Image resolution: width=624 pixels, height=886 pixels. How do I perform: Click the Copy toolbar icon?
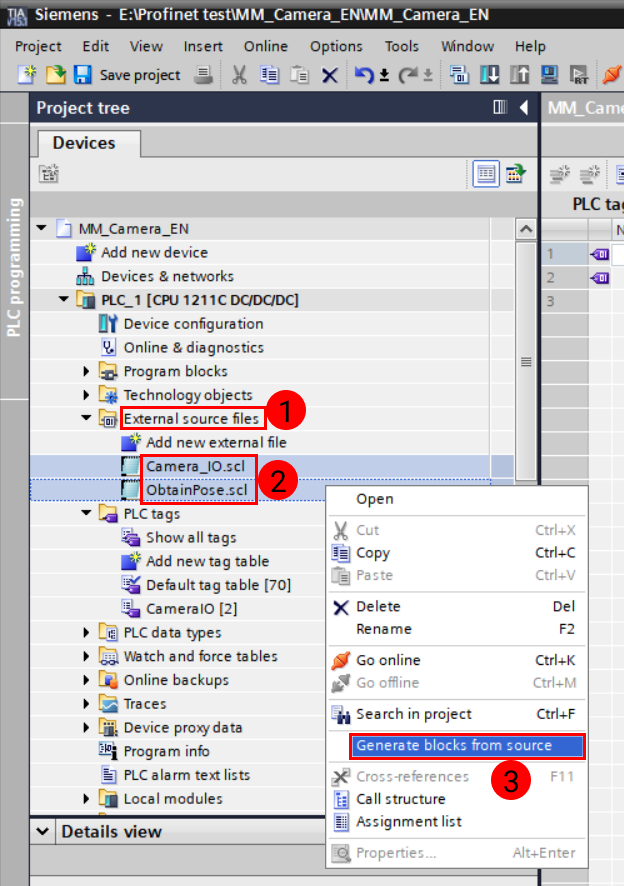[x=269, y=75]
